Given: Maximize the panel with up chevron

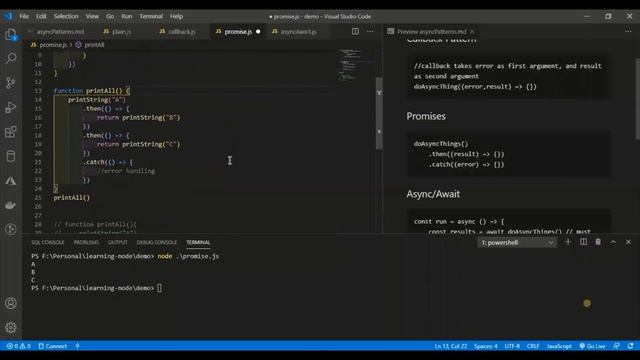Looking at the screenshot, I should [613, 242].
